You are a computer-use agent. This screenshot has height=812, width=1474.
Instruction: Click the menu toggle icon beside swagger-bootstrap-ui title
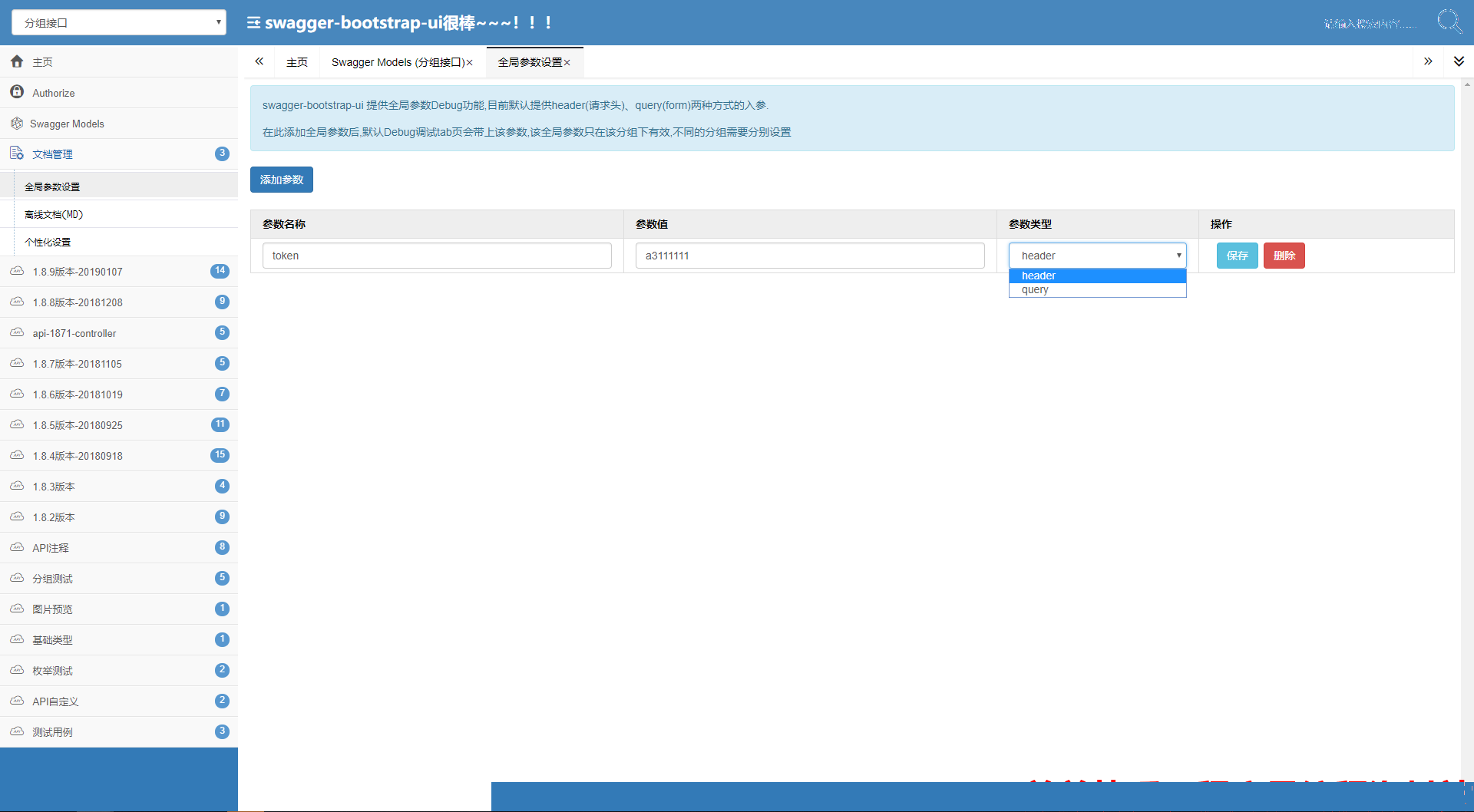253,23
